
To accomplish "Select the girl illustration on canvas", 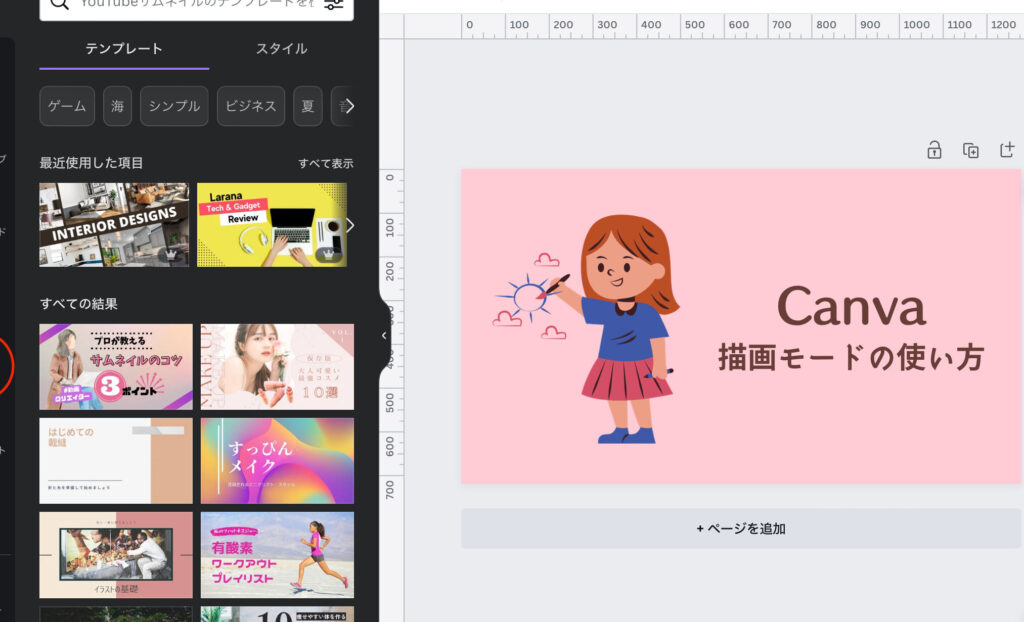I will (x=624, y=328).
